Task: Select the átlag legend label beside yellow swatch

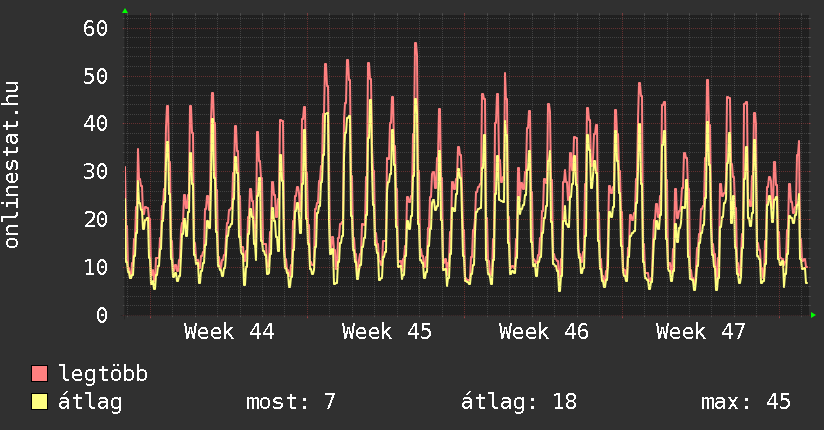Action: (x=90, y=402)
